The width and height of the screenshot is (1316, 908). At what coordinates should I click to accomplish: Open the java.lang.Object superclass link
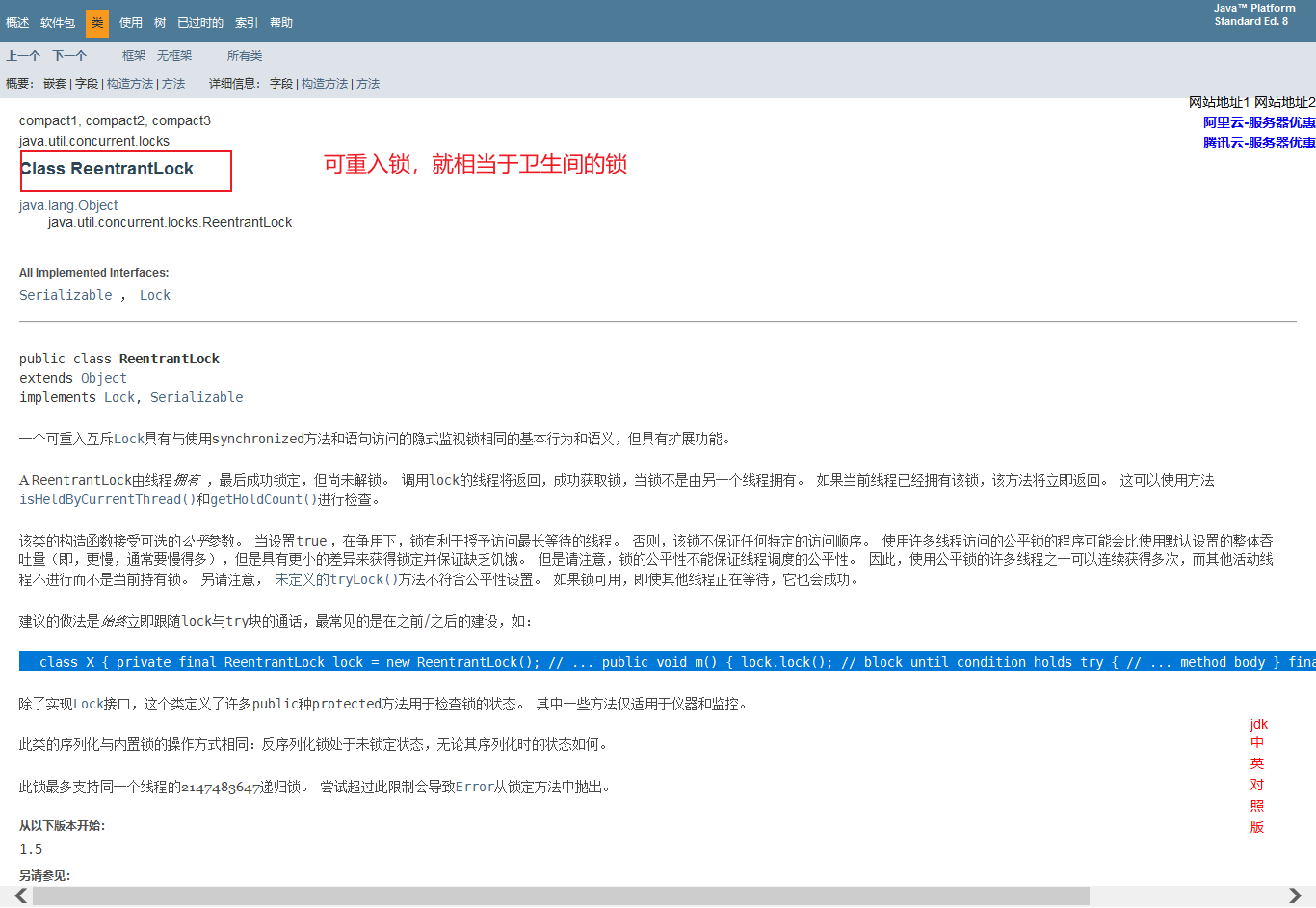tap(68, 205)
